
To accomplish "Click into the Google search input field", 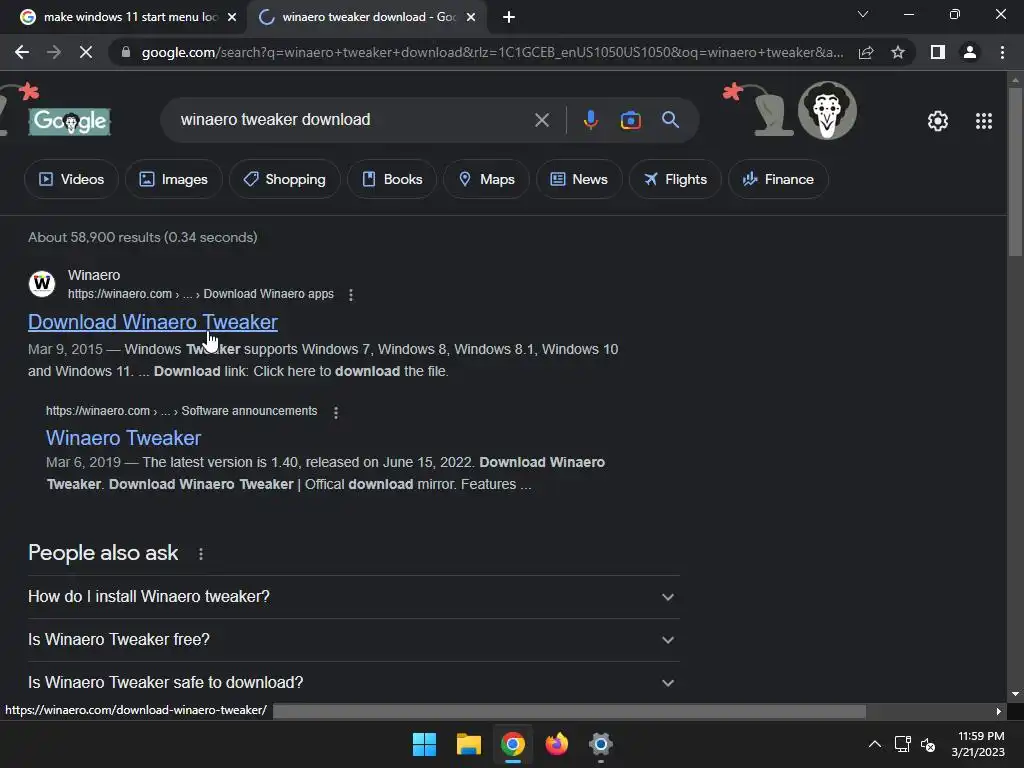I will (353, 120).
